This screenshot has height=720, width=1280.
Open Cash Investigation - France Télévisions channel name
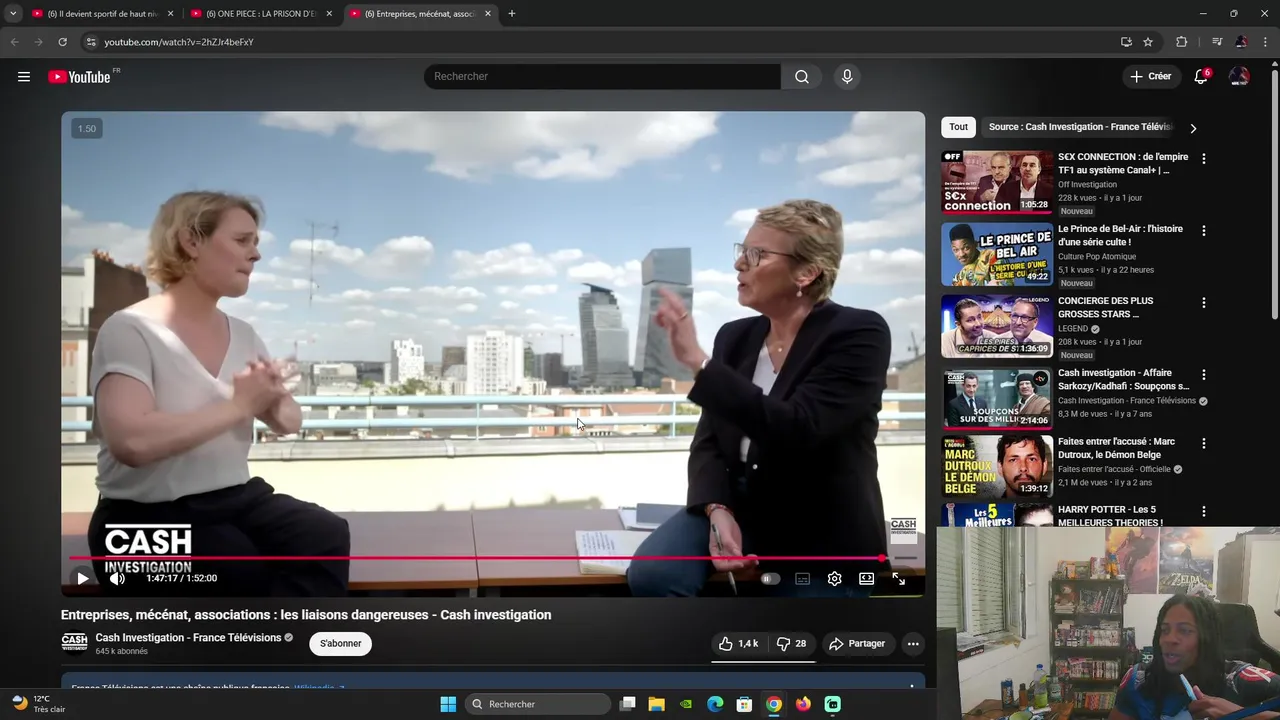tap(188, 638)
